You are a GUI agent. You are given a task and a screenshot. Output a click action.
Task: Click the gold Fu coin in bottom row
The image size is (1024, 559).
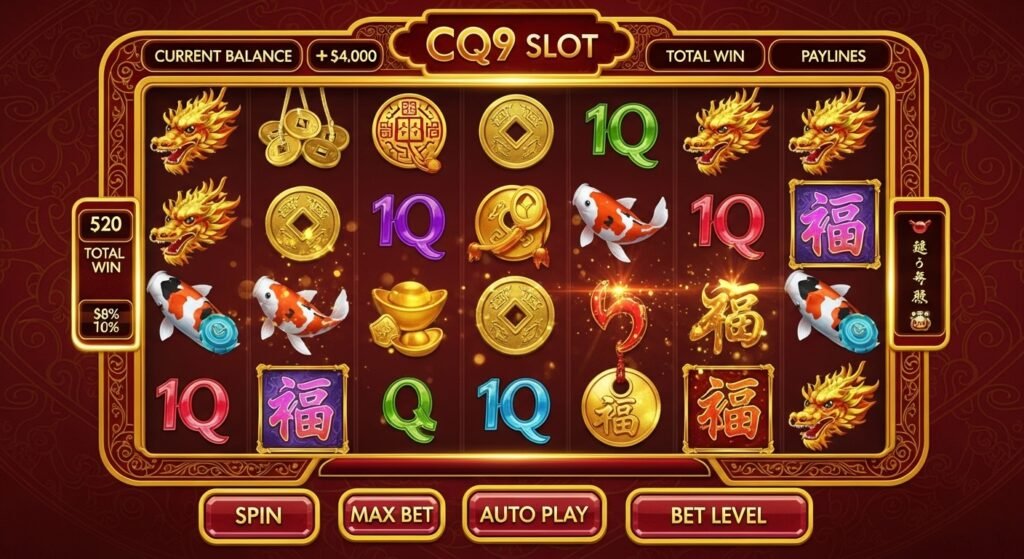(620, 408)
